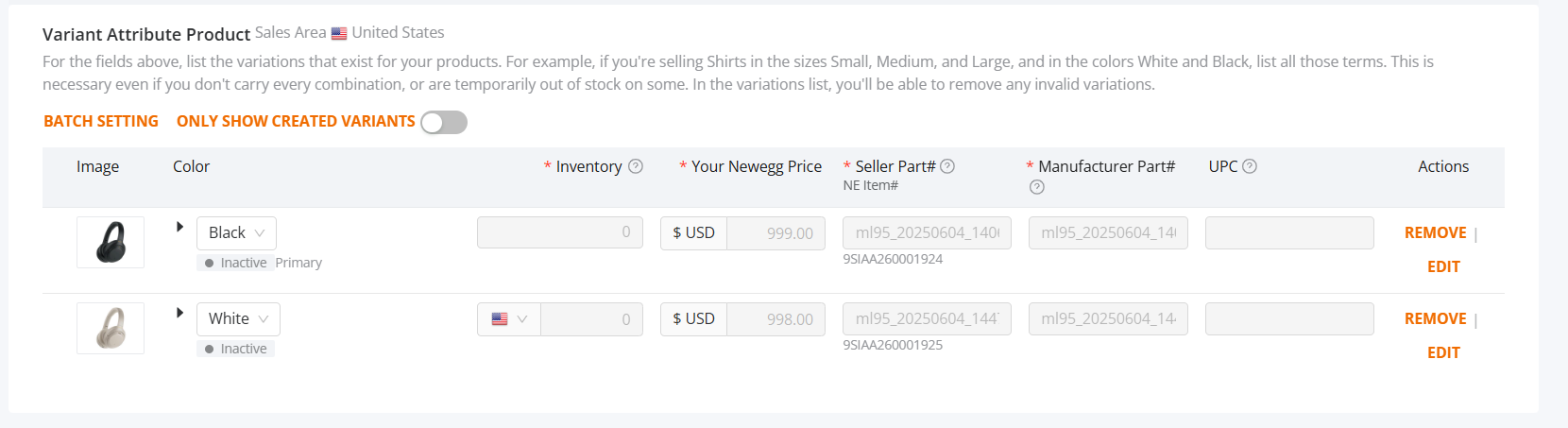Open the Inventory help tooltip icon
The image size is (1568, 428).
click(636, 166)
